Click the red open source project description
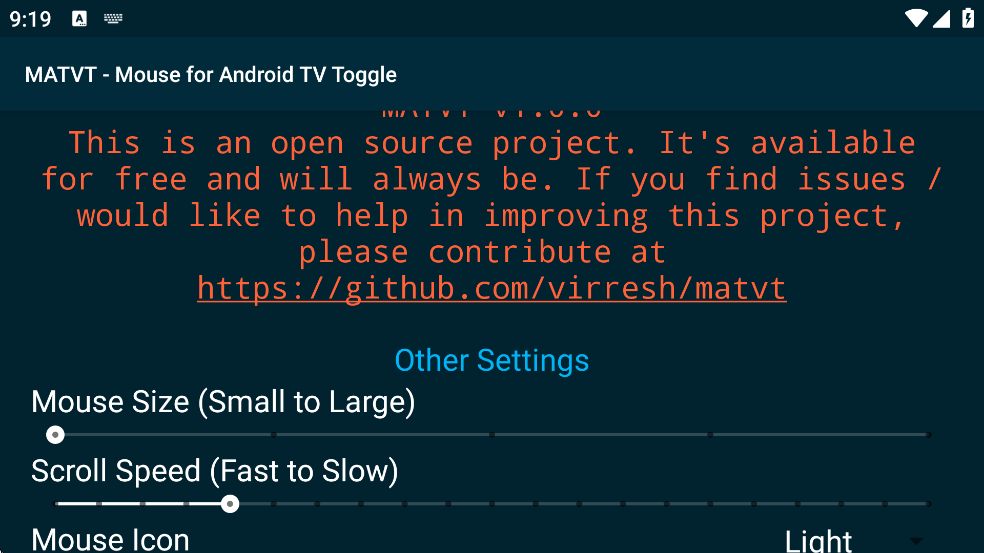Image resolution: width=984 pixels, height=553 pixels. pyautogui.click(x=491, y=198)
